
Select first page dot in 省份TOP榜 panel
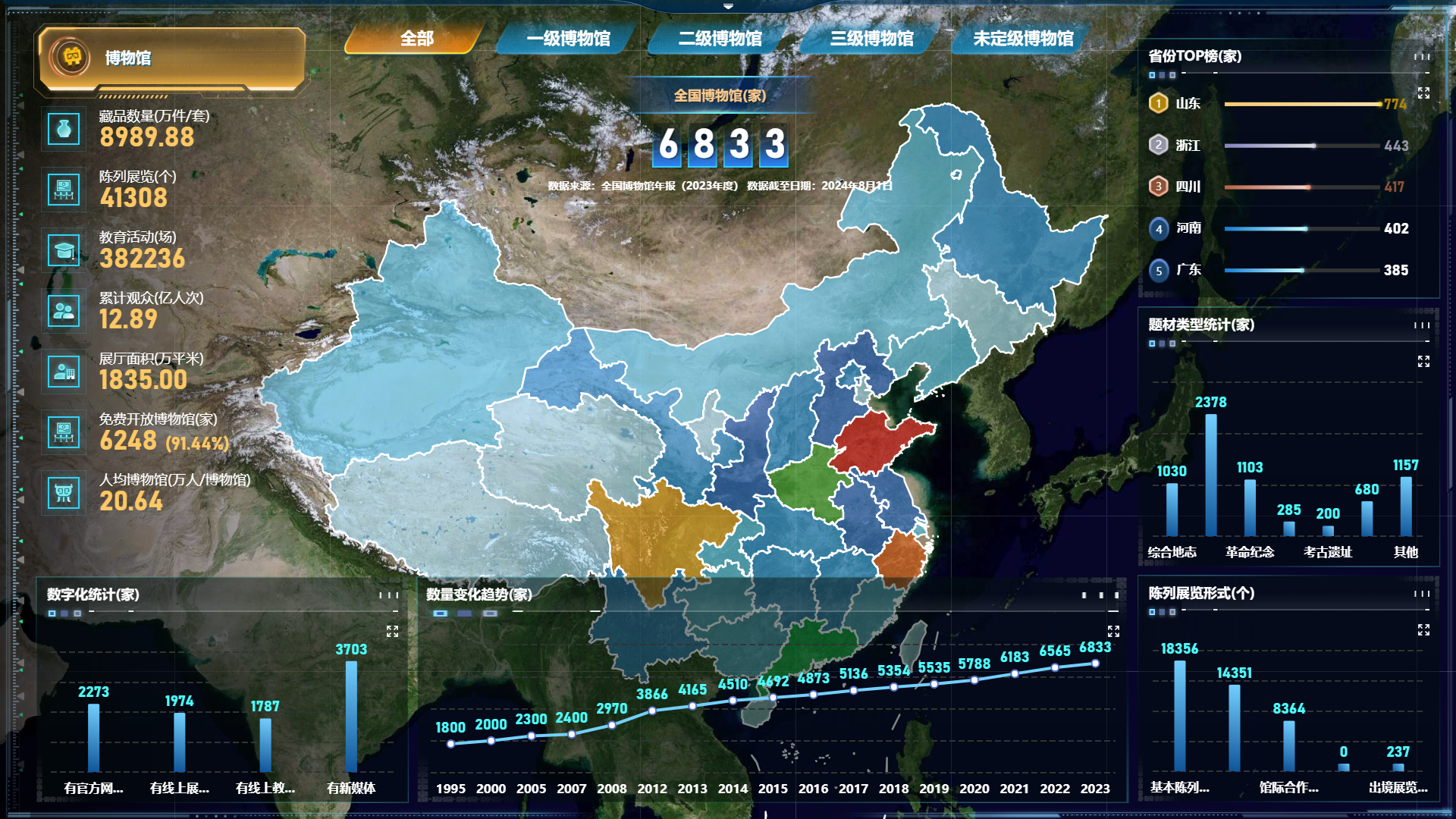pyautogui.click(x=1152, y=75)
